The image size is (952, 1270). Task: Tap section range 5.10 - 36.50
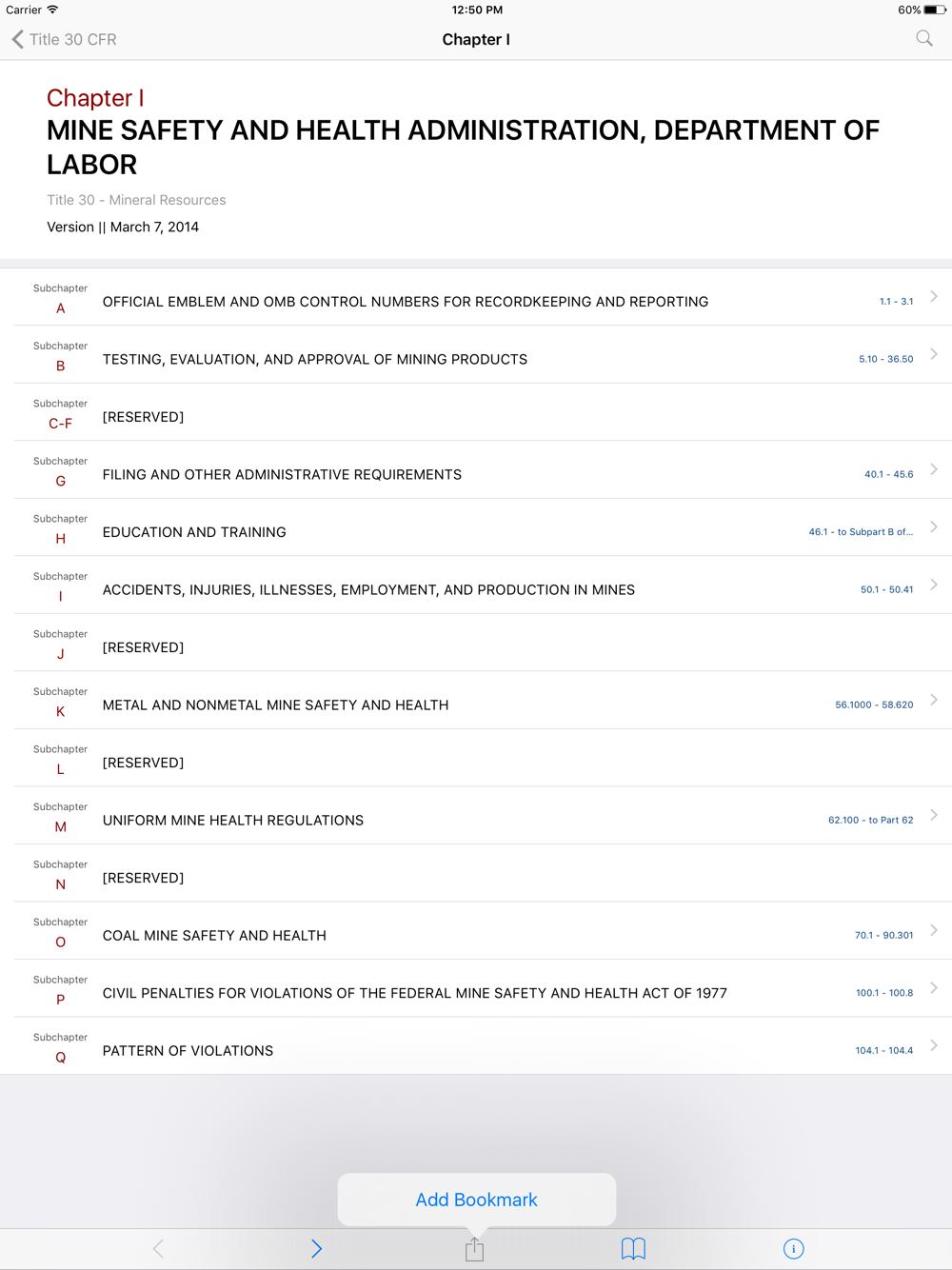(x=885, y=359)
